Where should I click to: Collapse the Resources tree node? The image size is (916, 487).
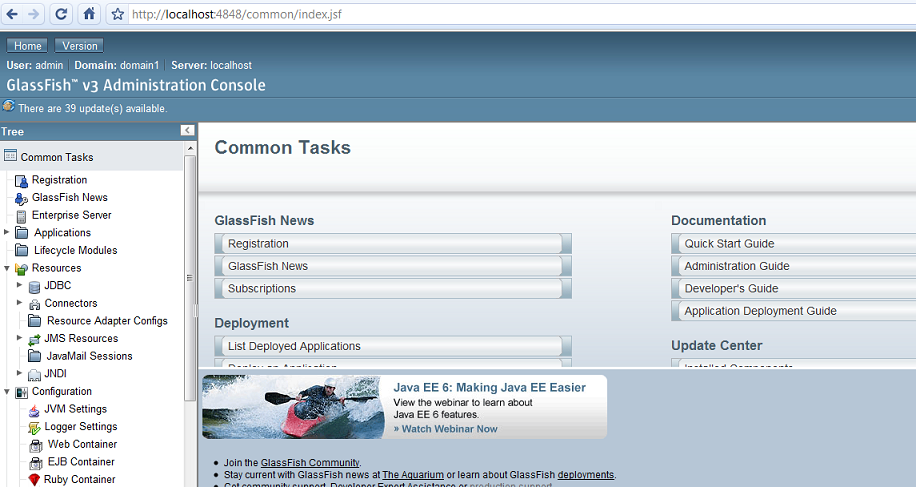pos(7,268)
